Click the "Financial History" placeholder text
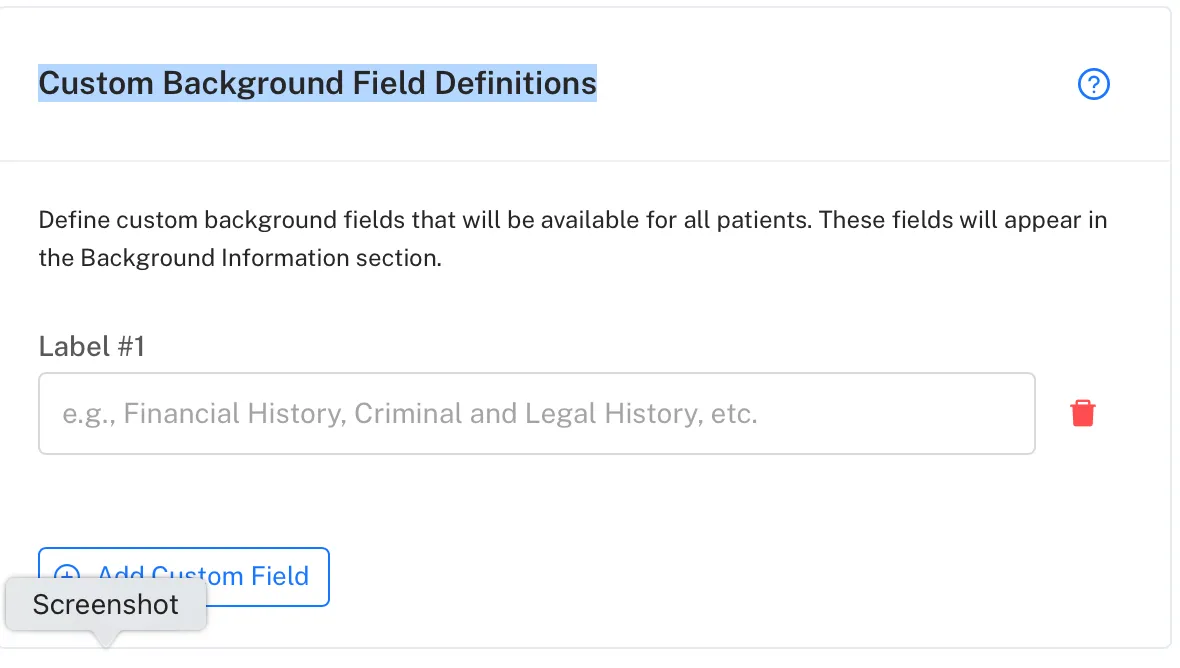The image size is (1180, 668). coord(233,414)
